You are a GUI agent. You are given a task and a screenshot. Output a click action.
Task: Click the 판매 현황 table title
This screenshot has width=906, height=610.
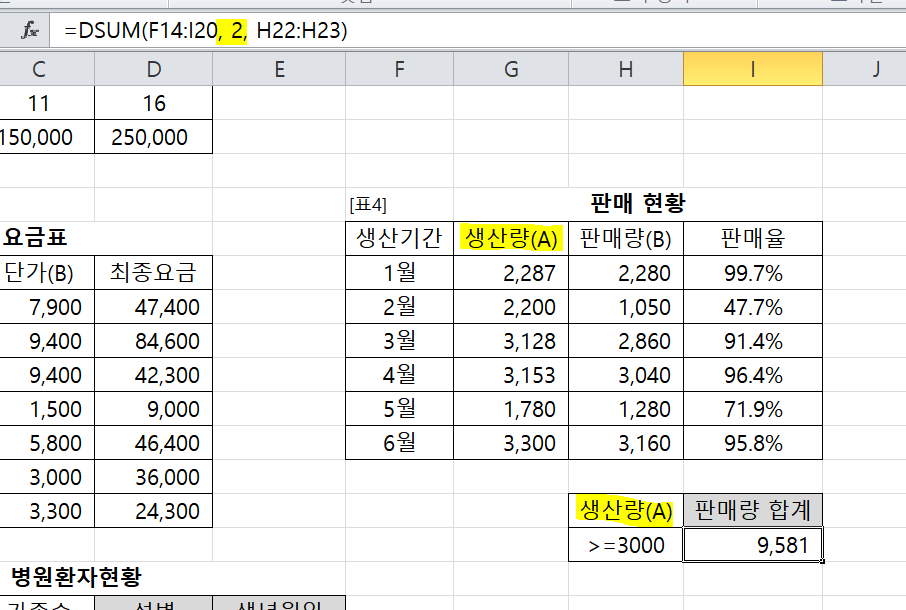point(639,204)
